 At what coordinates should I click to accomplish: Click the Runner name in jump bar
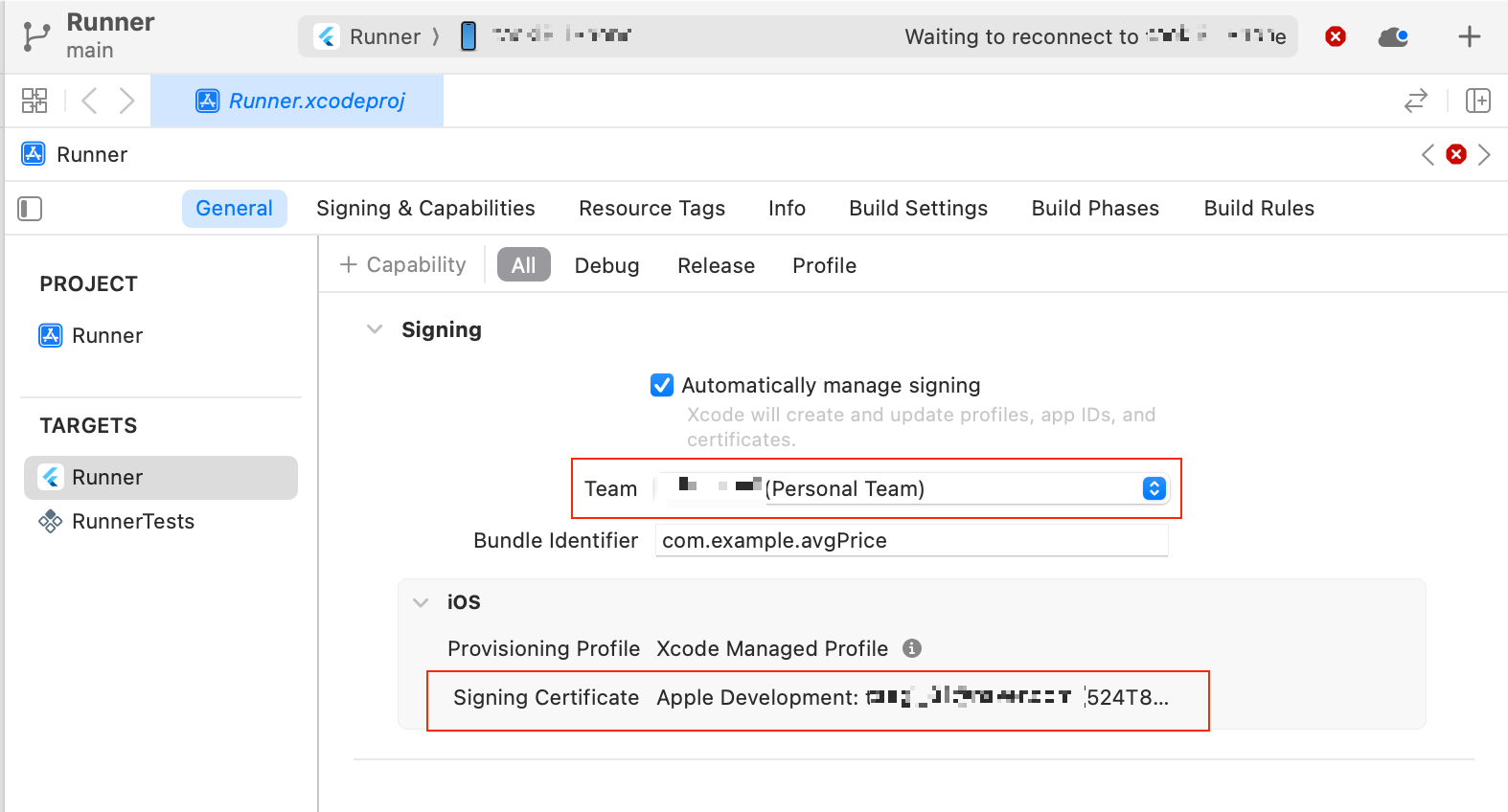click(x=92, y=154)
